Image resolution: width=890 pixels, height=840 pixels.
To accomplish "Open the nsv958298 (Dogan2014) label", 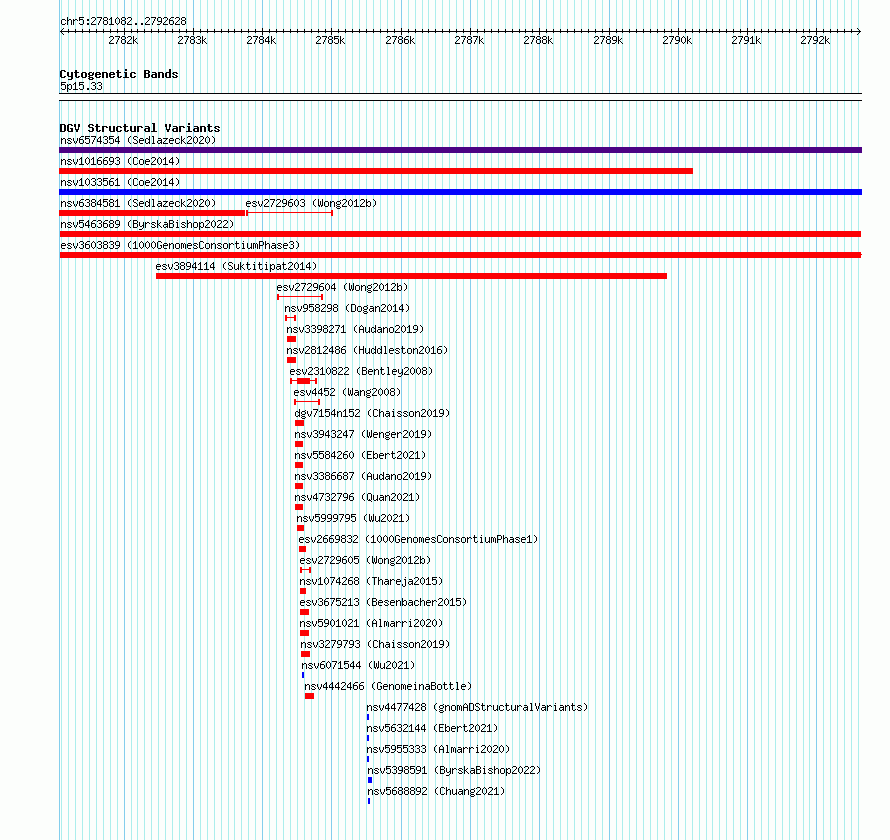I will coord(347,308).
